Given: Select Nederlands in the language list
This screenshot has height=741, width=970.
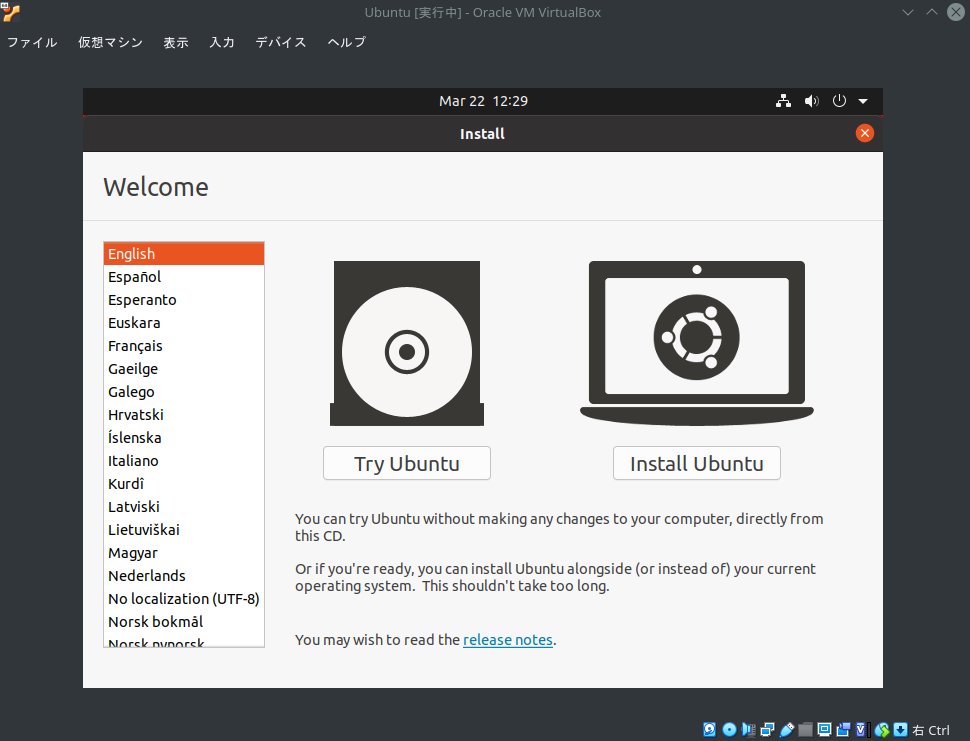Looking at the screenshot, I should click(184, 575).
